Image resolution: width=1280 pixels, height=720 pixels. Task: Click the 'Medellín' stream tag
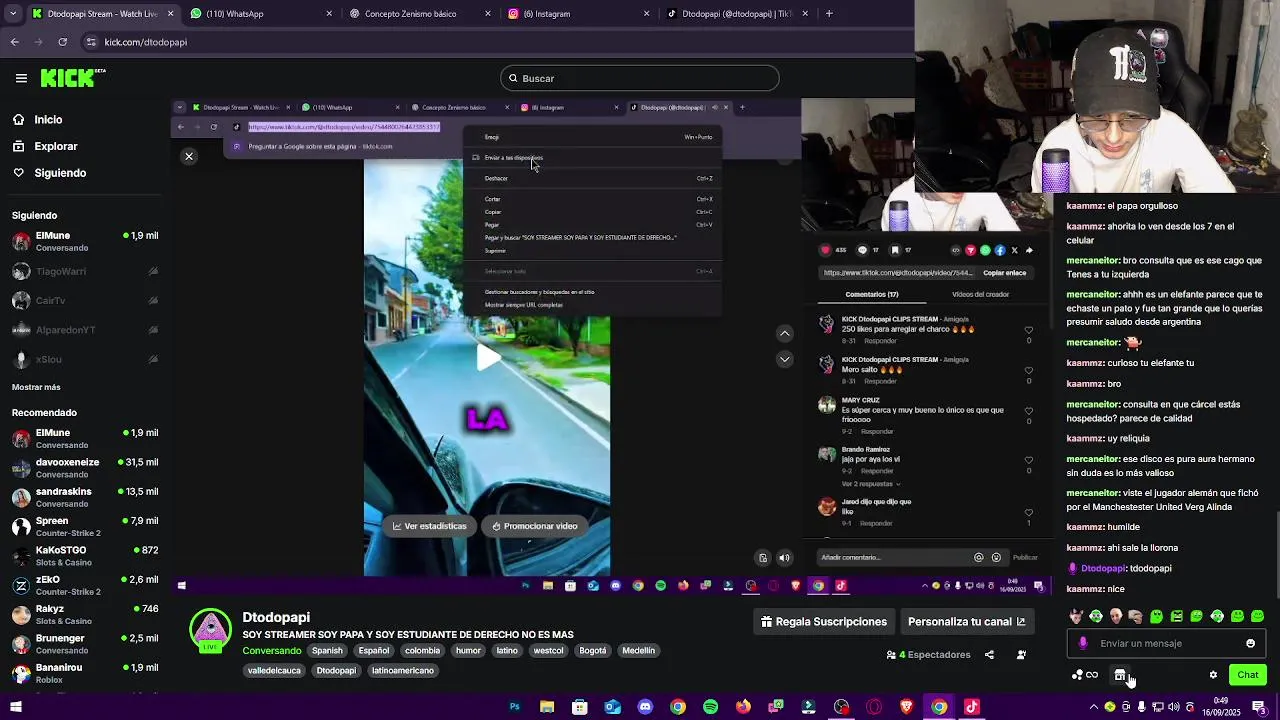point(638,651)
